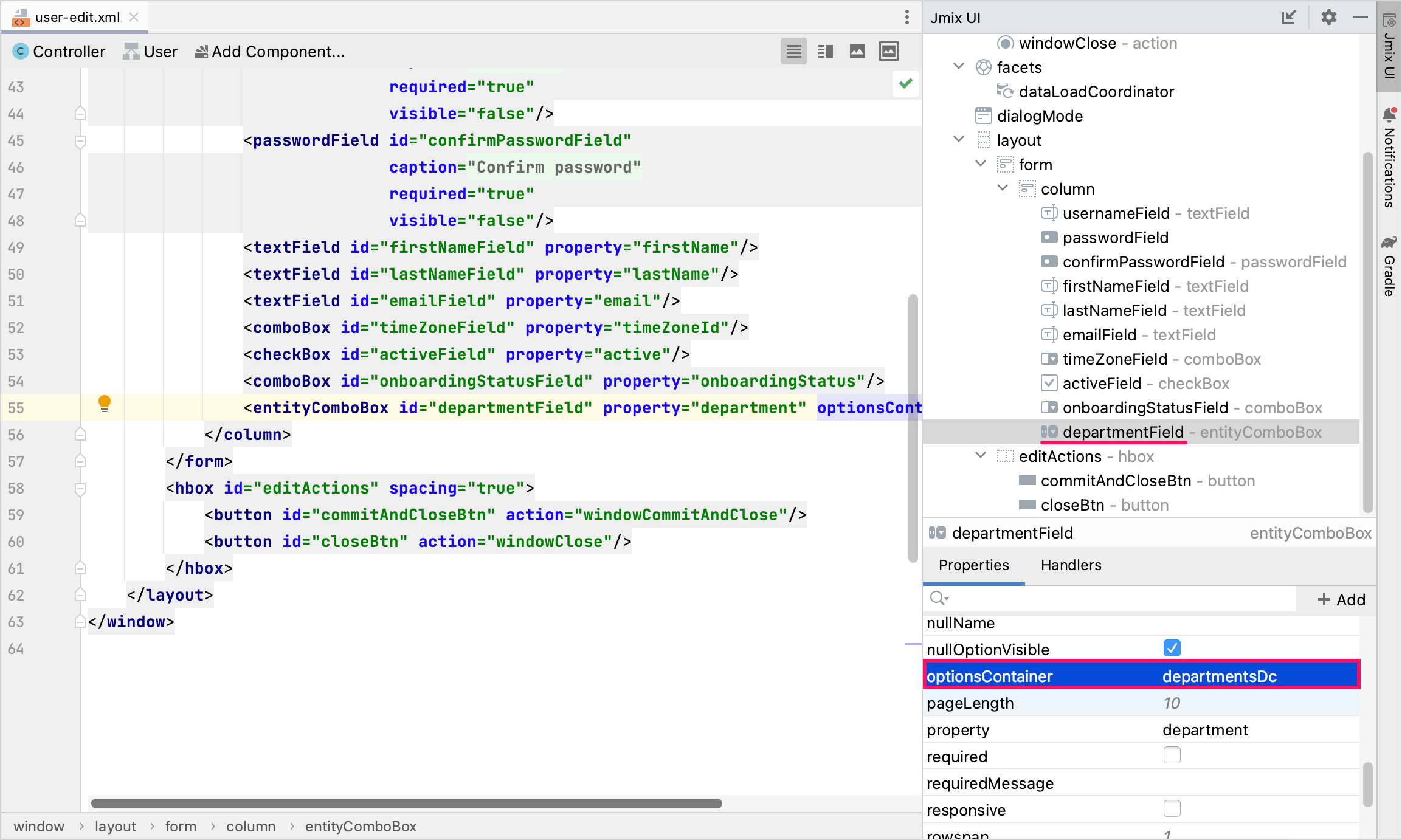Select passwordField component icon

(1049, 238)
